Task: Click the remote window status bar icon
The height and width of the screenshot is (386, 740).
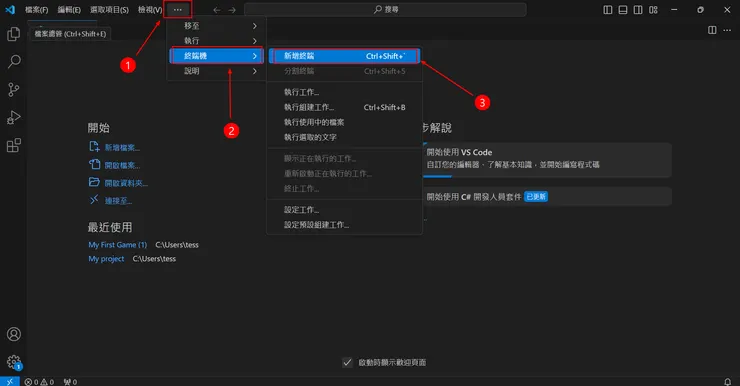Action: pyautogui.click(x=9, y=381)
